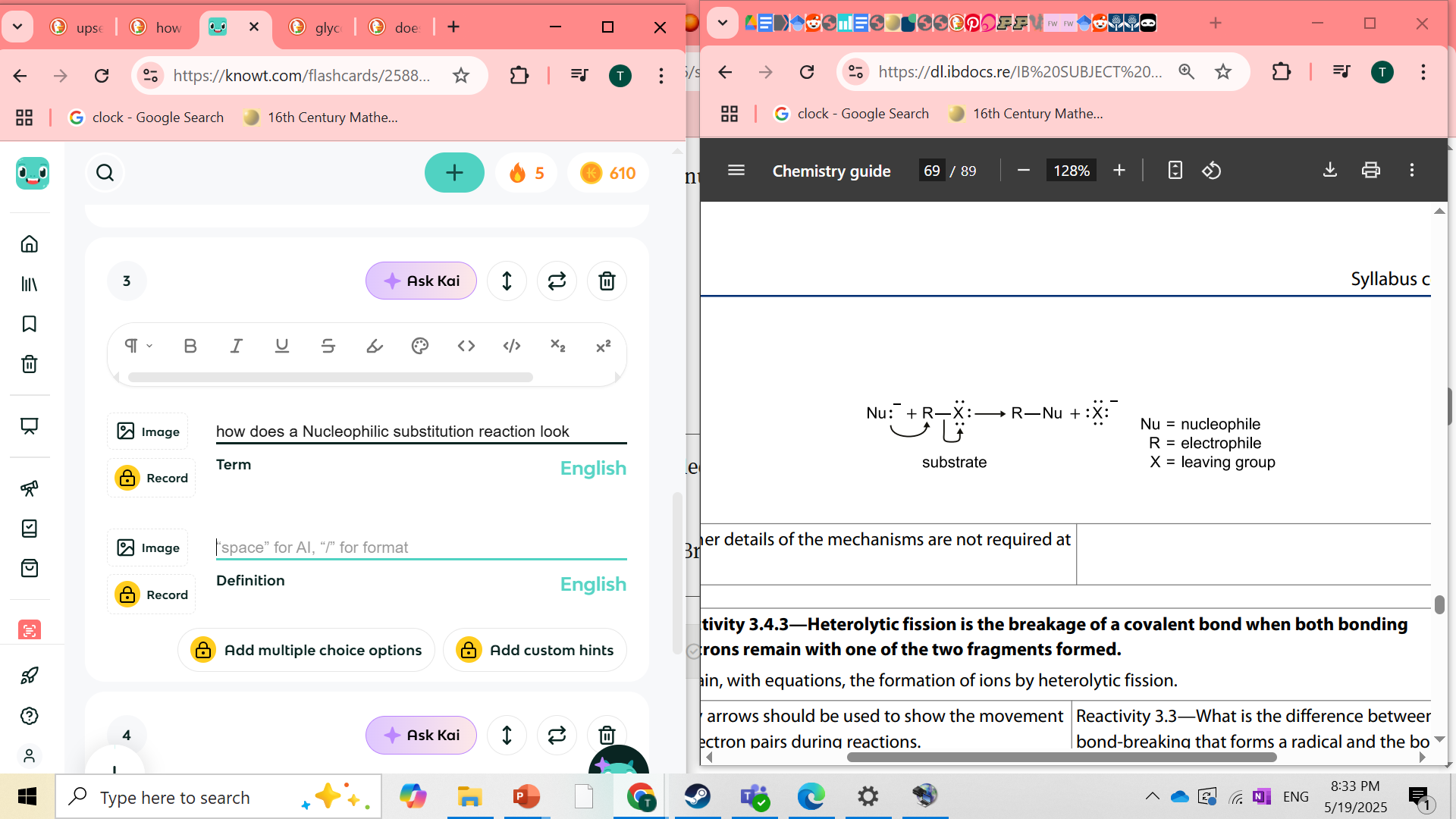Open the PDF viewer sidebar menu
1456x819 pixels.
736,170
